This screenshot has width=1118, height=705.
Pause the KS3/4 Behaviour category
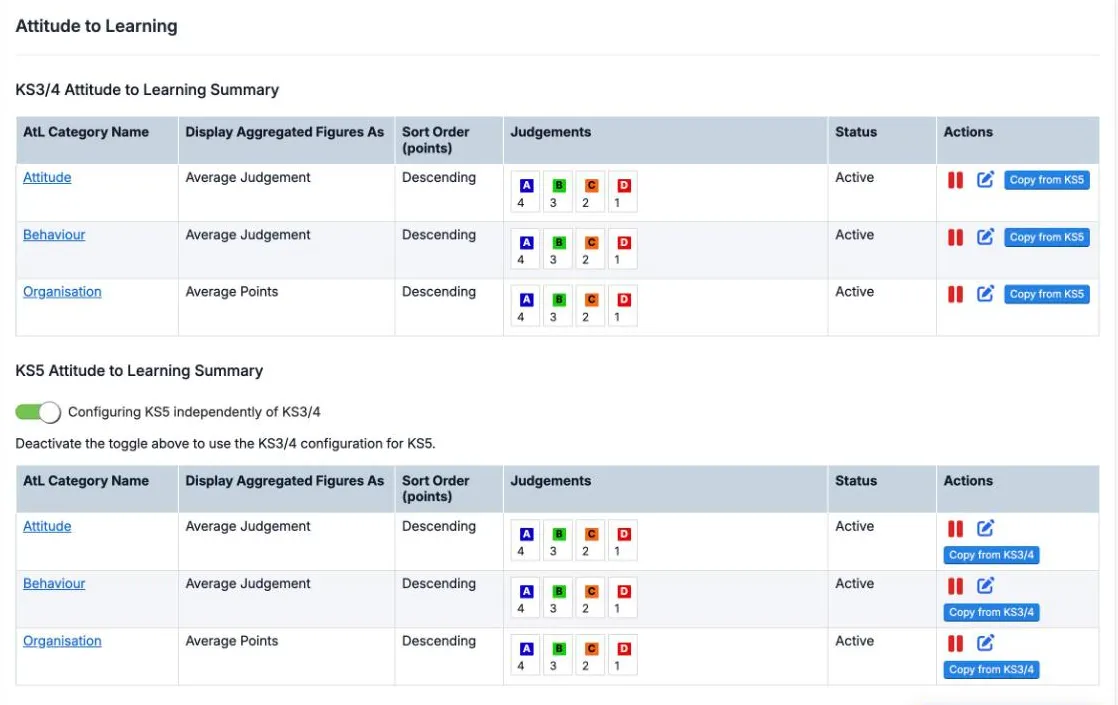point(955,237)
